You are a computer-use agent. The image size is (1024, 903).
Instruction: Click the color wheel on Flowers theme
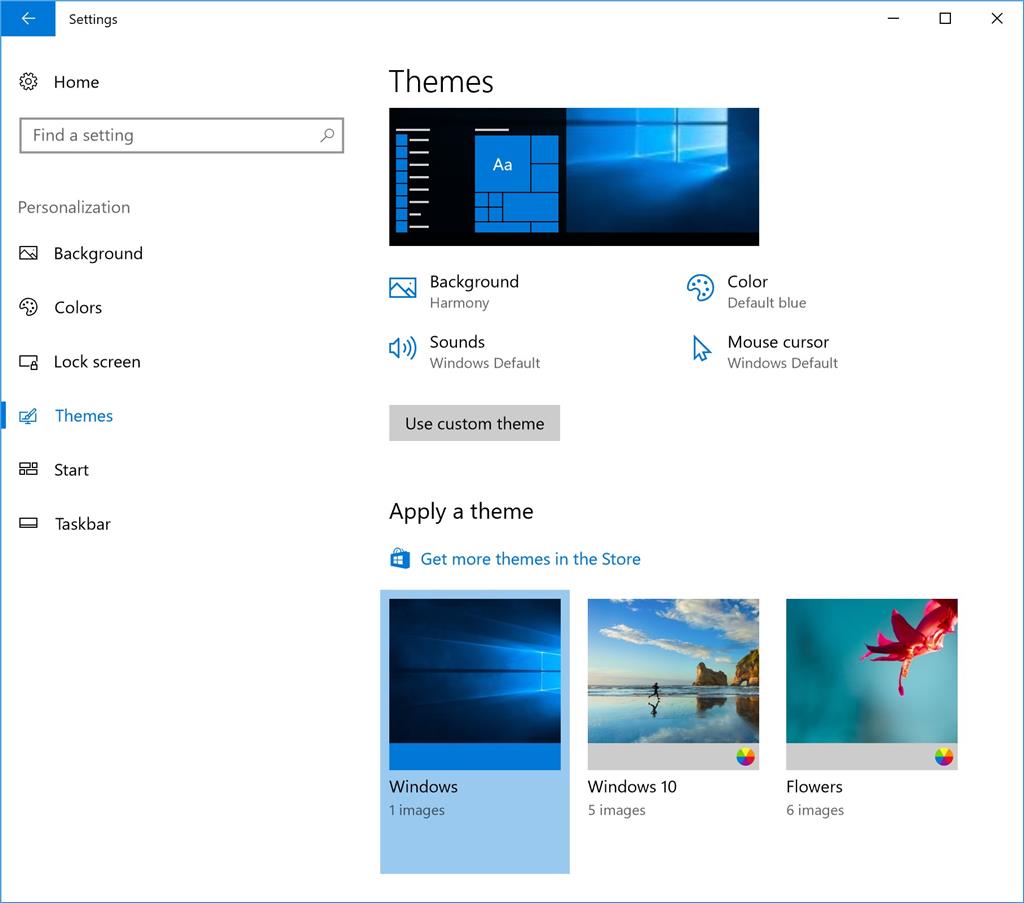tap(944, 757)
